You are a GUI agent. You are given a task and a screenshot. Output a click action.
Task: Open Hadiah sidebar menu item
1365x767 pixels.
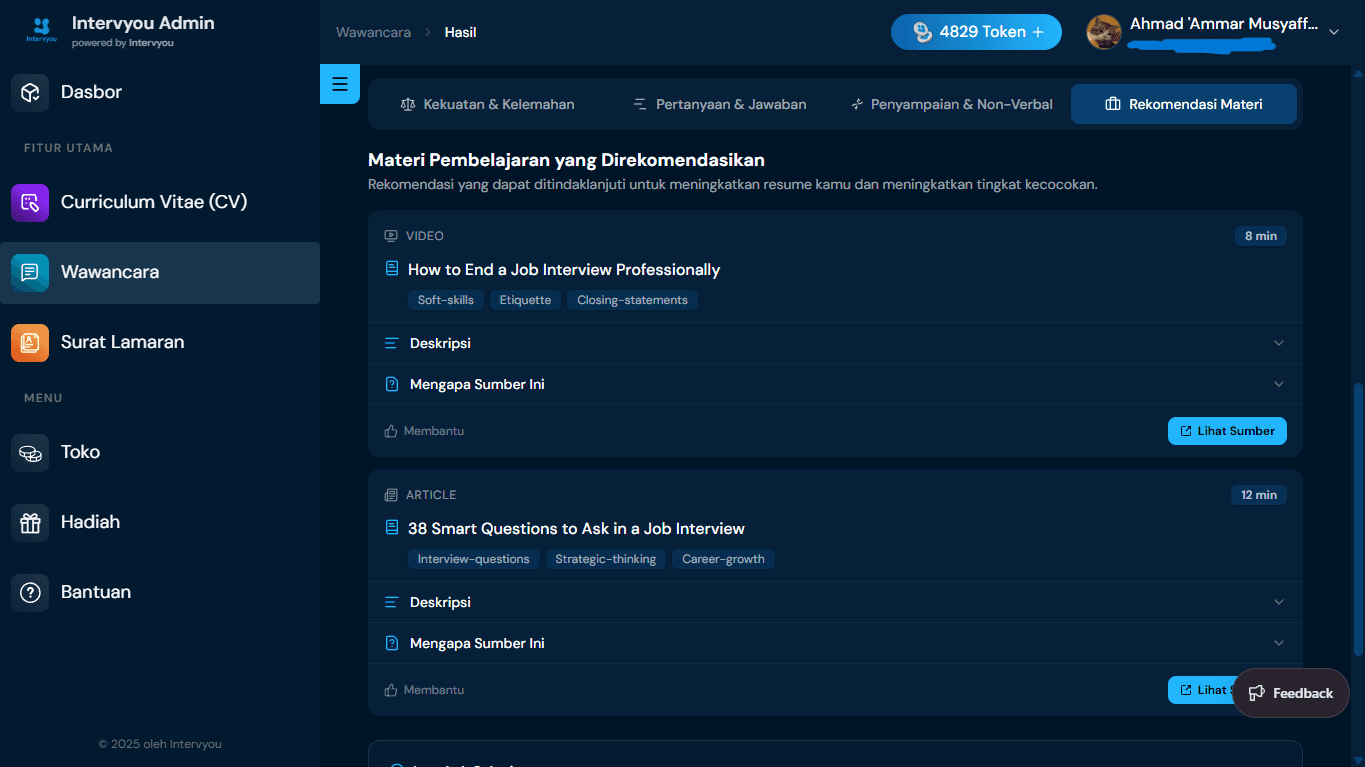tap(160, 522)
